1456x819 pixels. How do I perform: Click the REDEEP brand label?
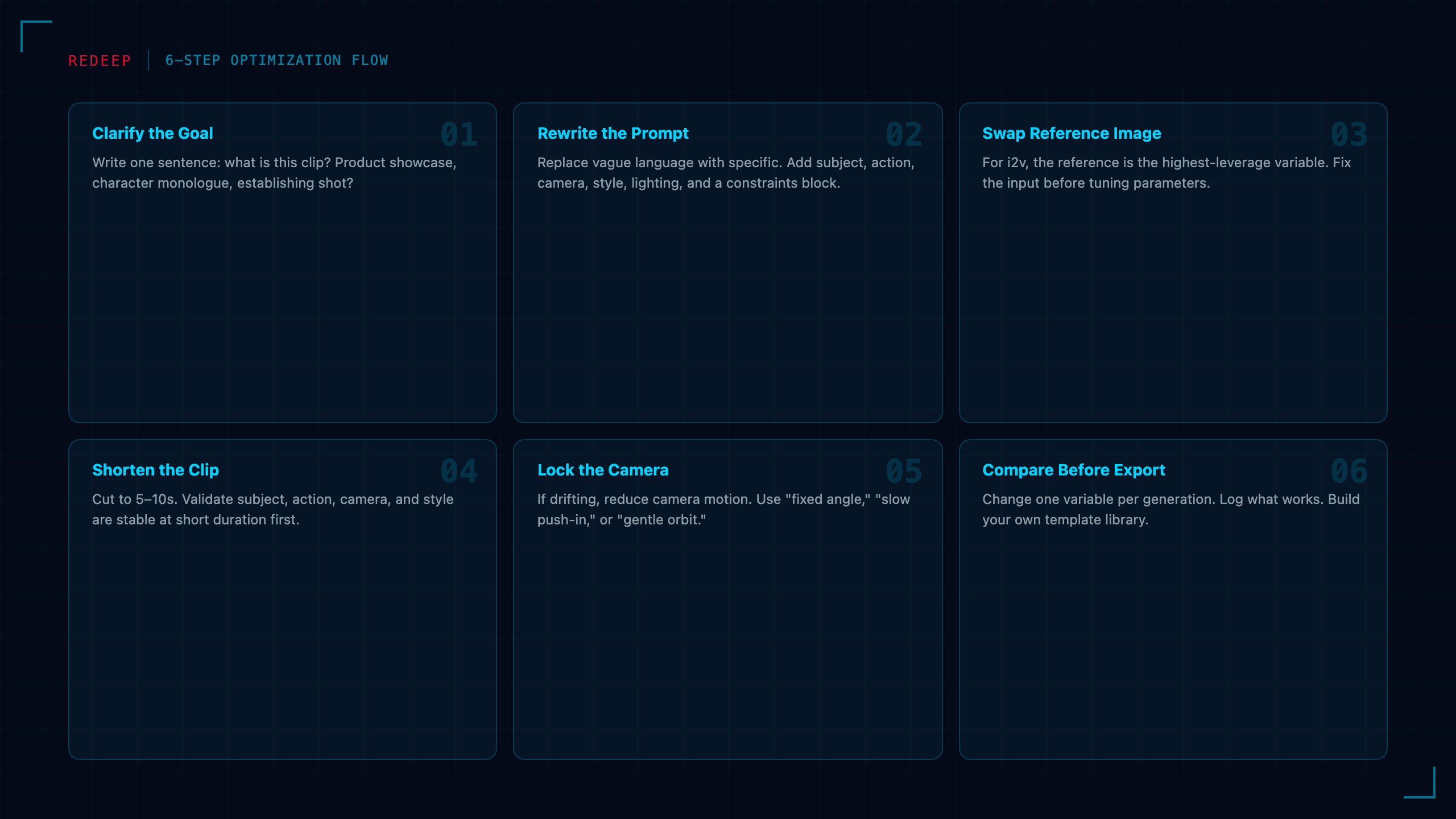(100, 61)
